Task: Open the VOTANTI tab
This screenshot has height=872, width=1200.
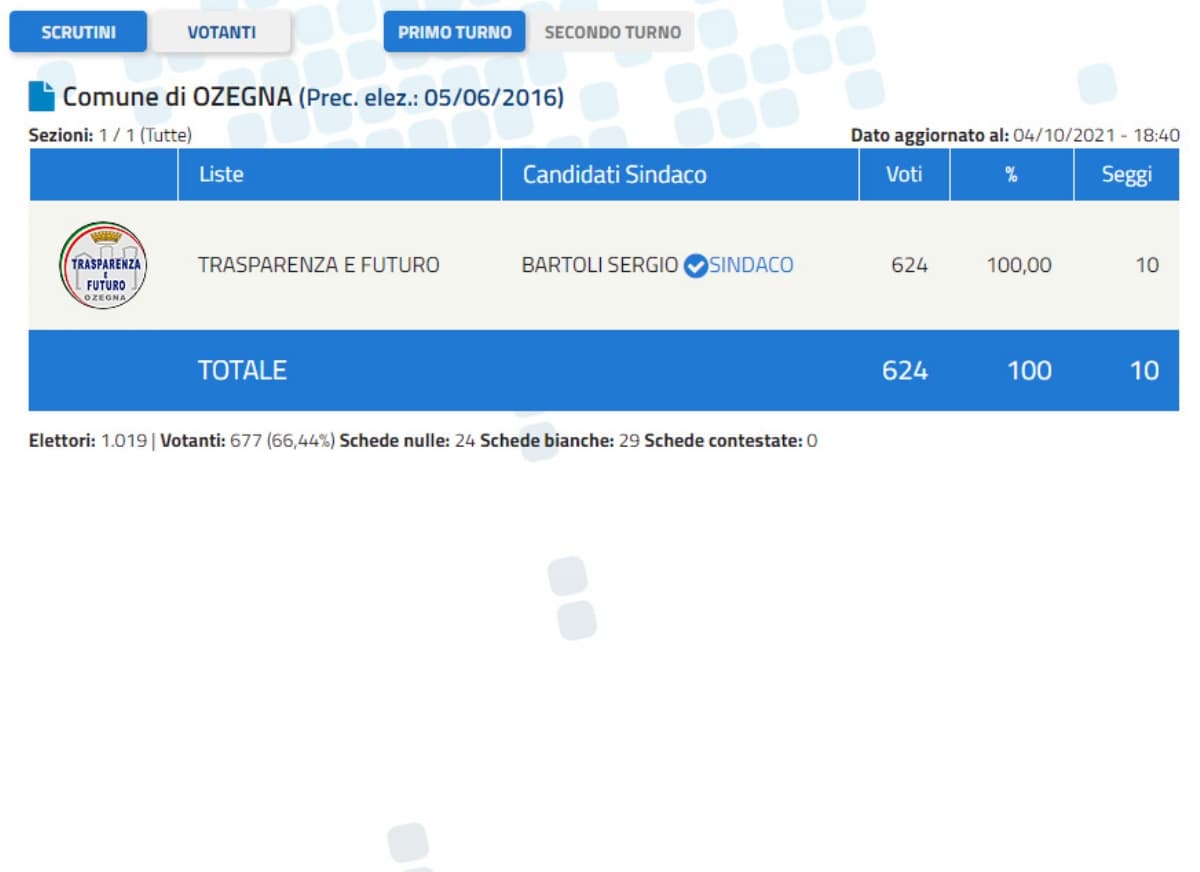Action: 221,32
